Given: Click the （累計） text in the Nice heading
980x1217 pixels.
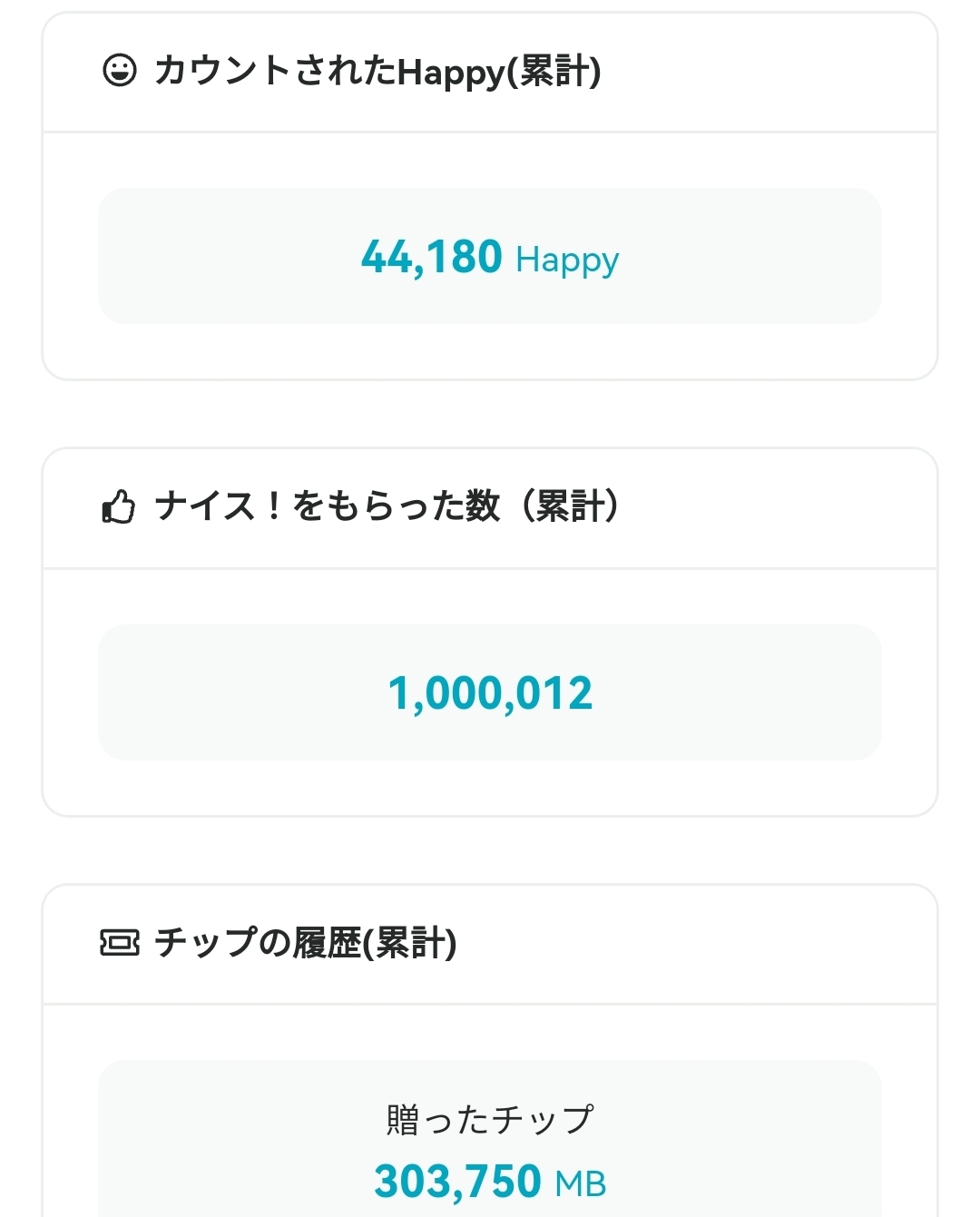Looking at the screenshot, I should (x=572, y=506).
